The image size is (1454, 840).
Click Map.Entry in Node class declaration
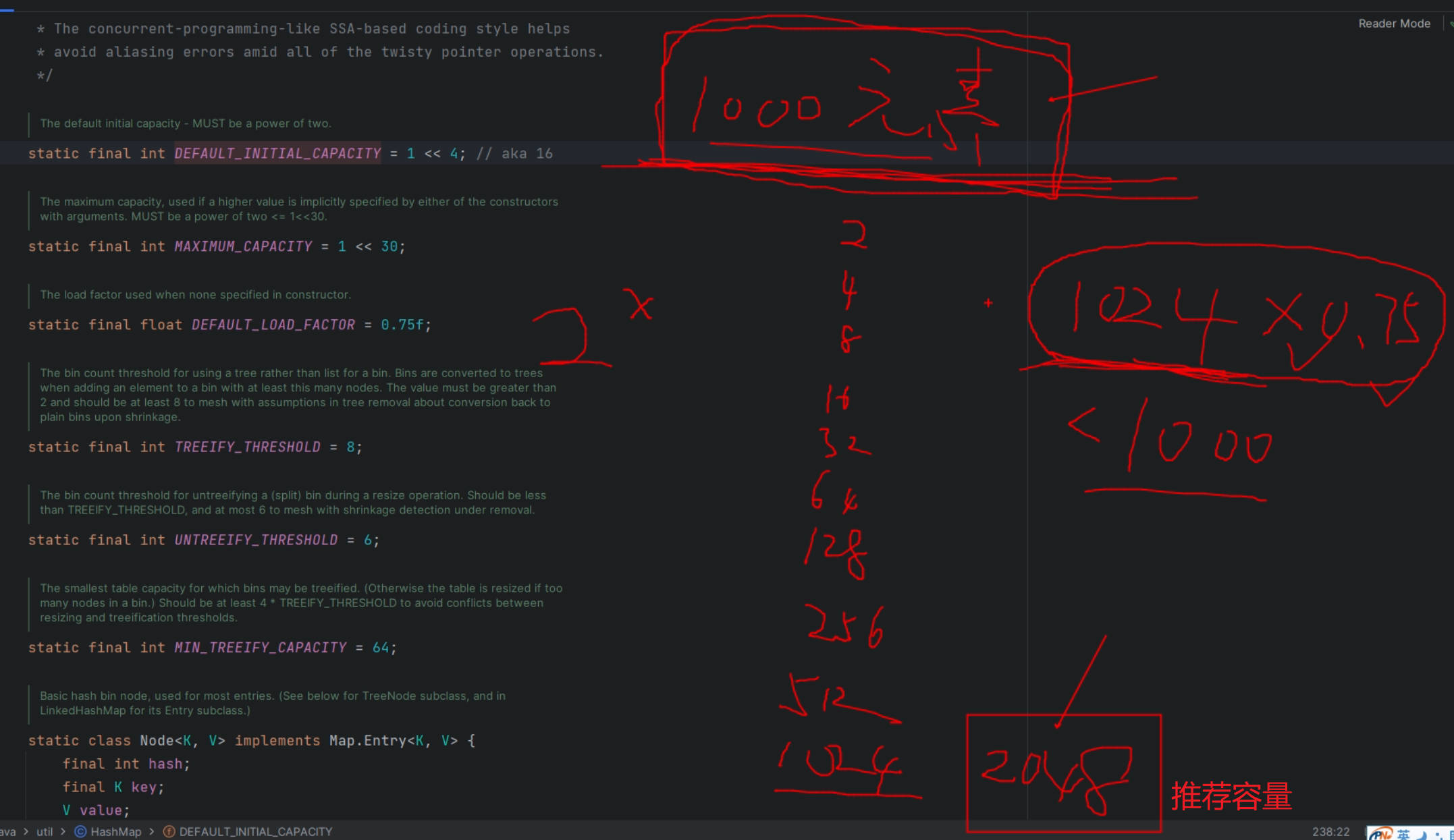click(x=367, y=740)
